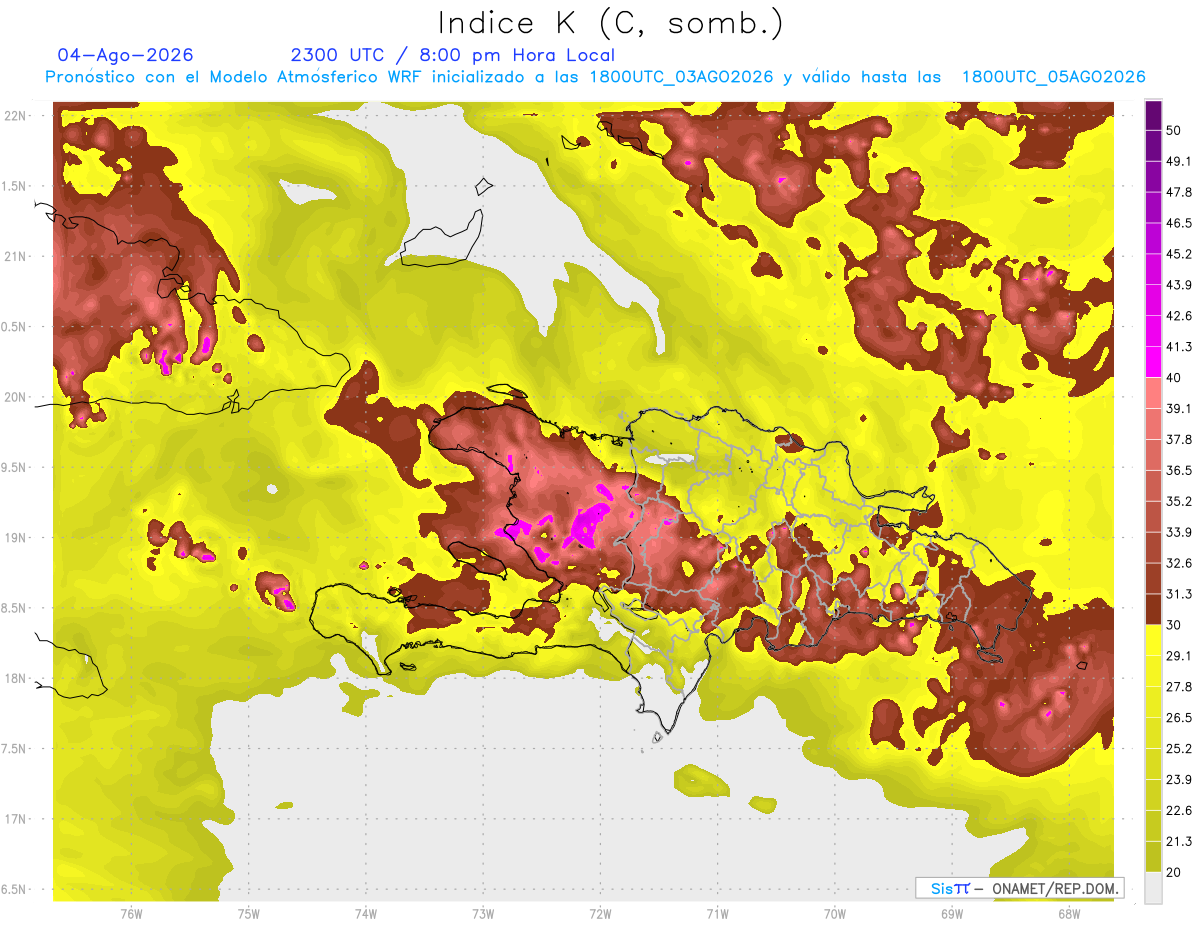Click the colorbar value "39.1"
Viewport: 1200px width, 927px height.
pyautogui.click(x=1178, y=409)
